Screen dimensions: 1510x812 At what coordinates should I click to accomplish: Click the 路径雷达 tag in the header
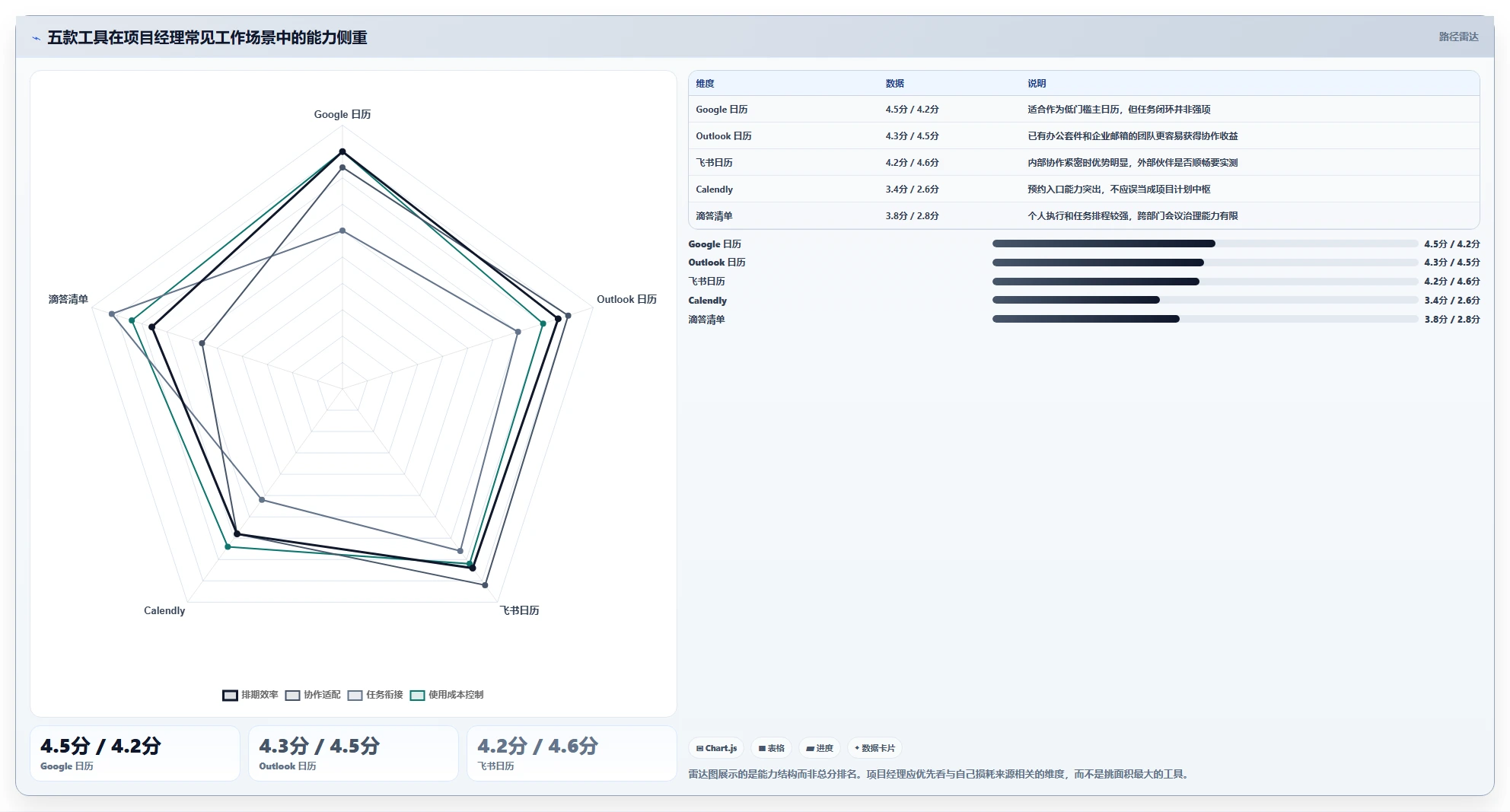(1458, 37)
